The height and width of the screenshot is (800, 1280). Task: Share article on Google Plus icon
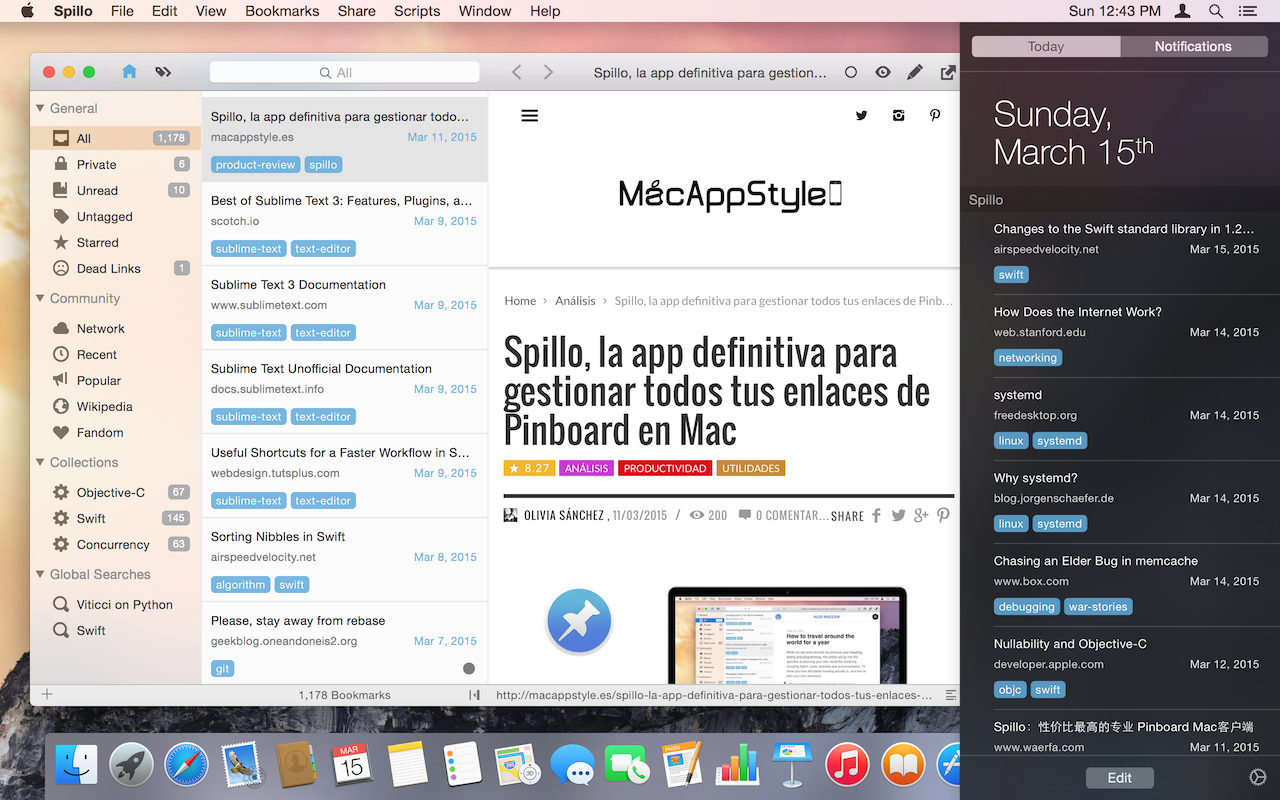tap(921, 515)
